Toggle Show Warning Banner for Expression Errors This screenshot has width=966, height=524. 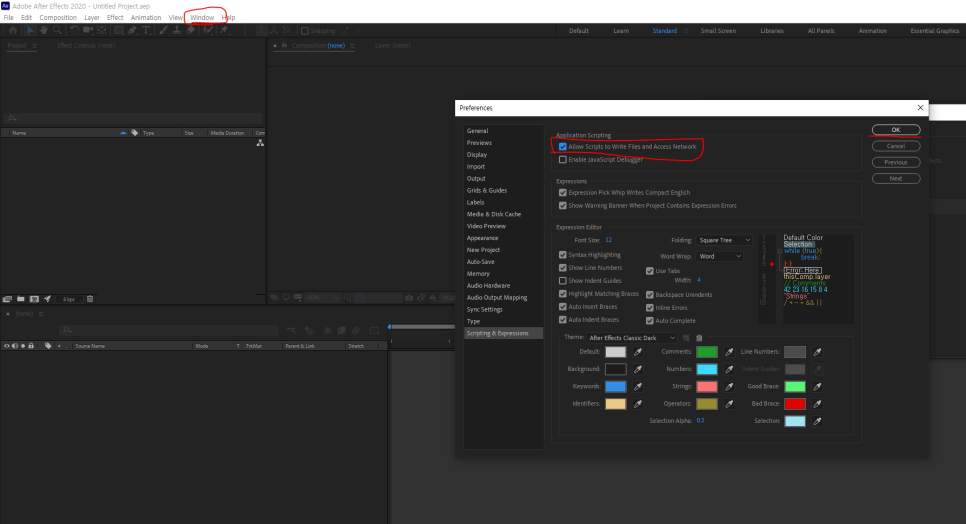562,206
